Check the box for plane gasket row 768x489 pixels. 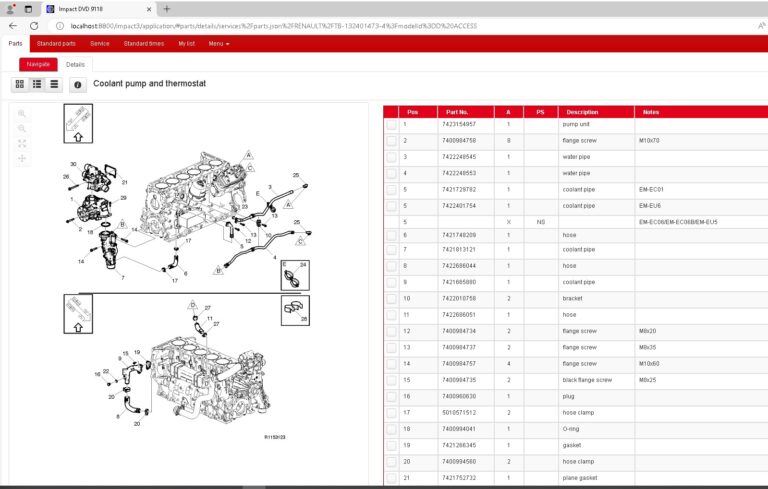(x=391, y=478)
